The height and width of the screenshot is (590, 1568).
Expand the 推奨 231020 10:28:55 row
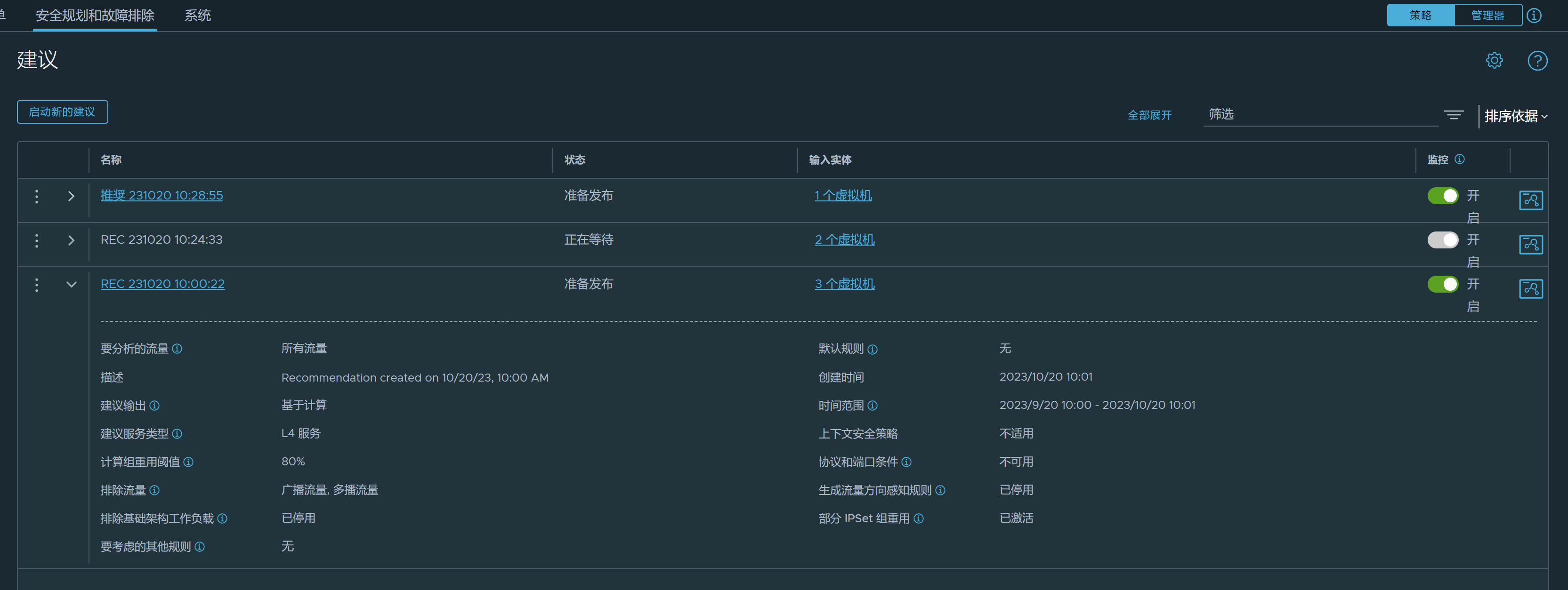[x=71, y=196]
